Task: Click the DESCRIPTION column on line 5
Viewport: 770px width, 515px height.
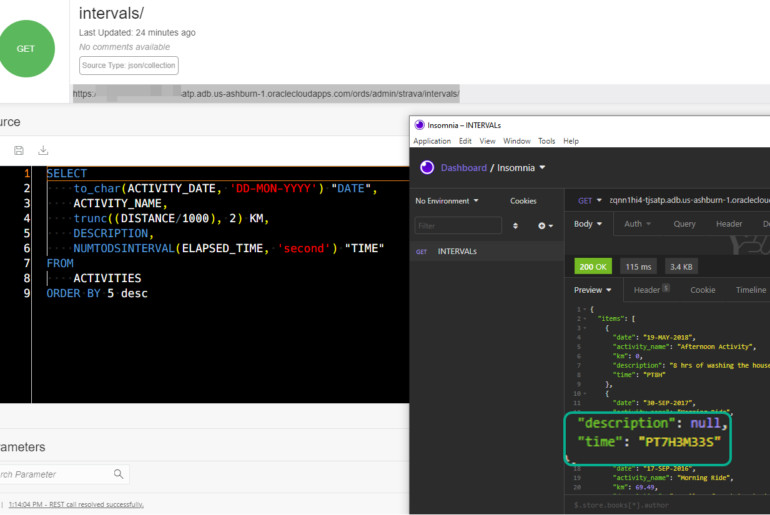Action: (x=110, y=233)
